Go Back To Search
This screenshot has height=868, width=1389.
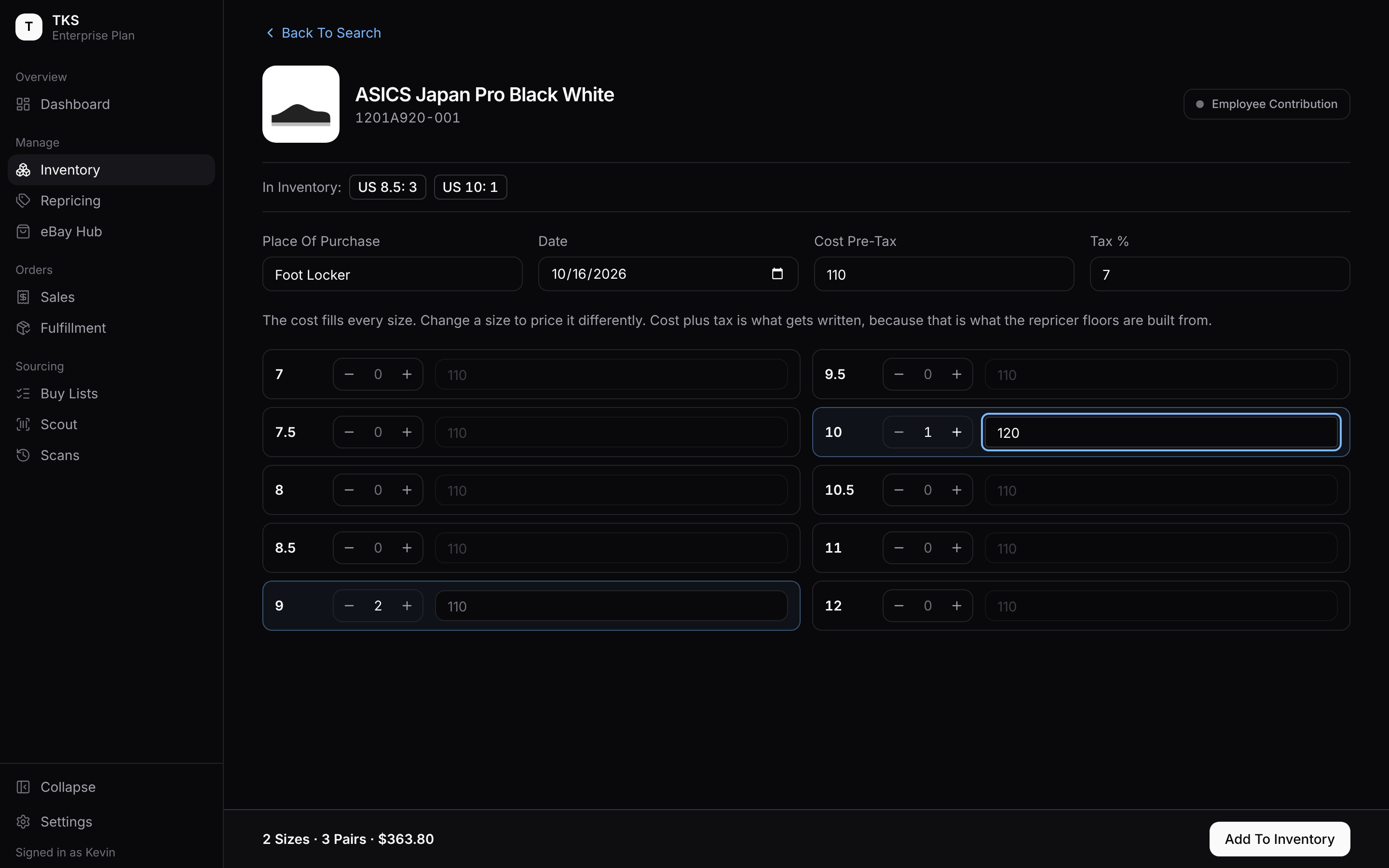tap(323, 33)
